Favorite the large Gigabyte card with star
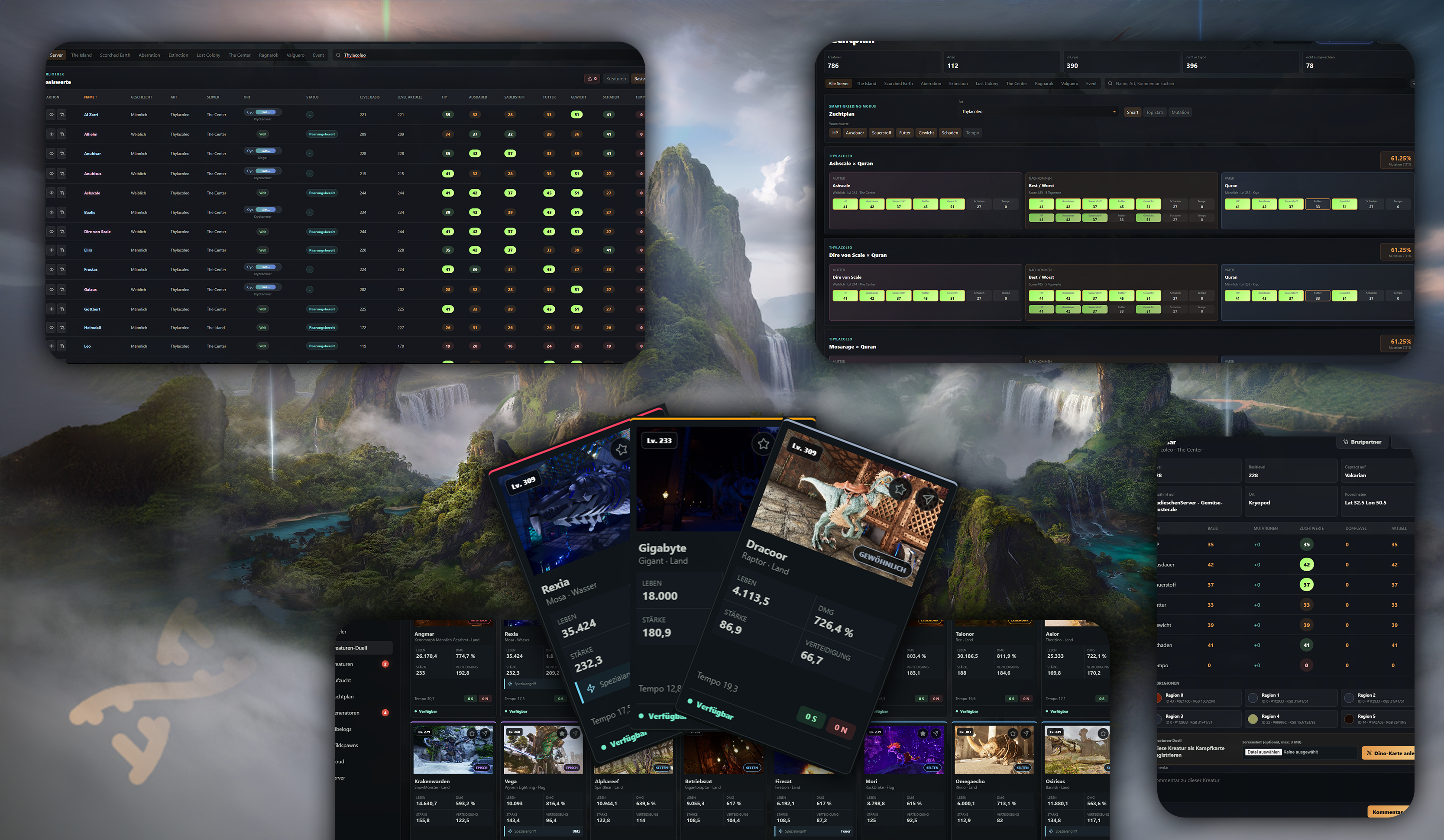 pyautogui.click(x=763, y=443)
